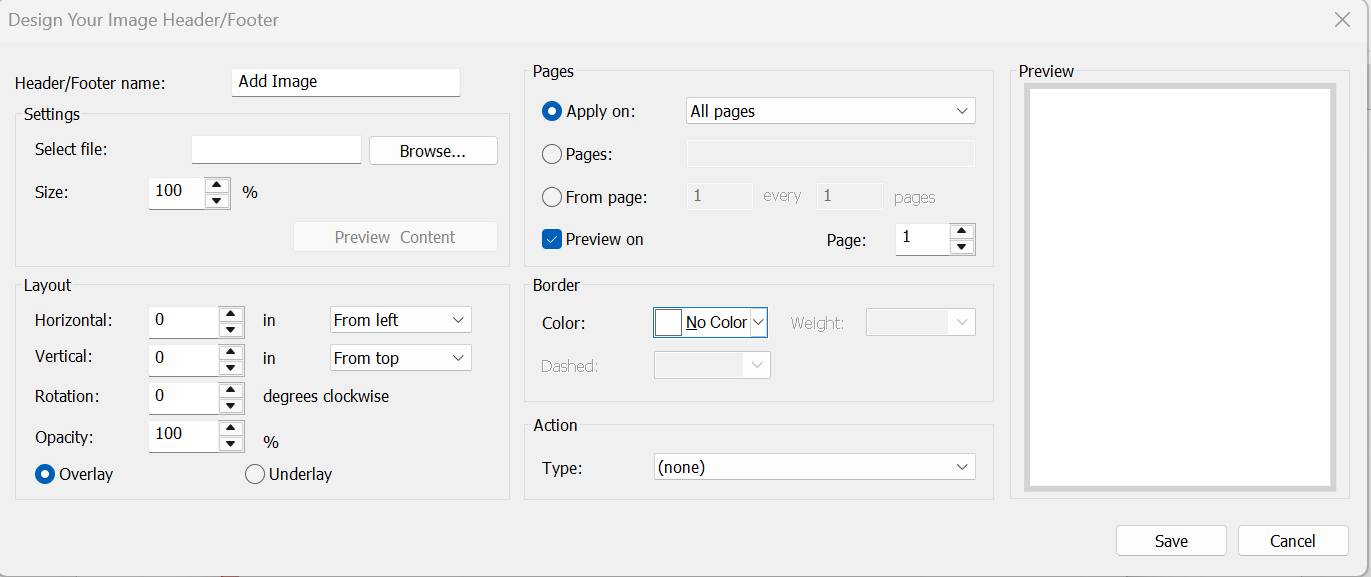The image size is (1371, 577).
Task: Decrease the Horizontal offset with down arrow
Action: click(x=231, y=329)
